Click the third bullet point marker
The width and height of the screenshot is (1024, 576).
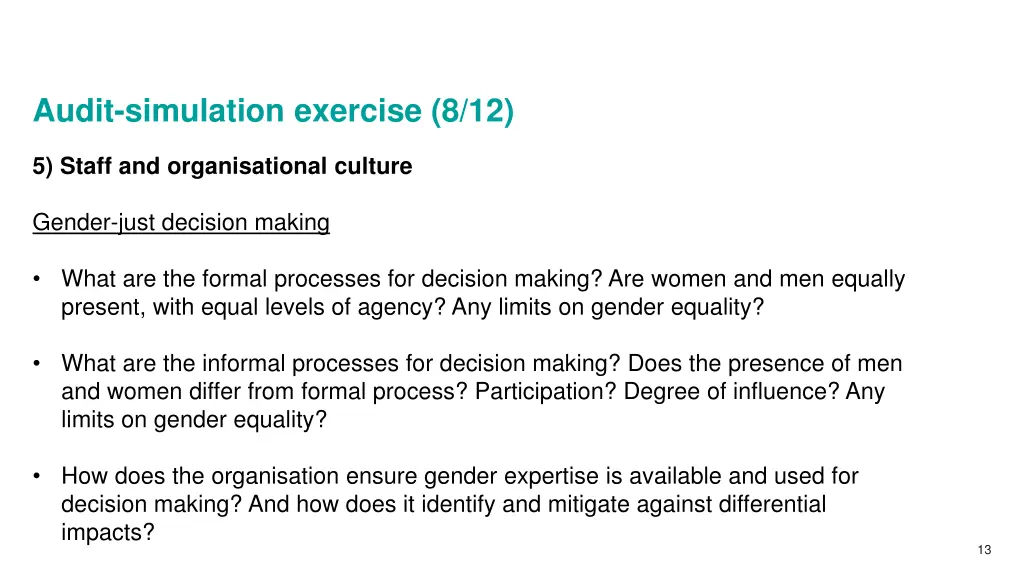click(38, 476)
